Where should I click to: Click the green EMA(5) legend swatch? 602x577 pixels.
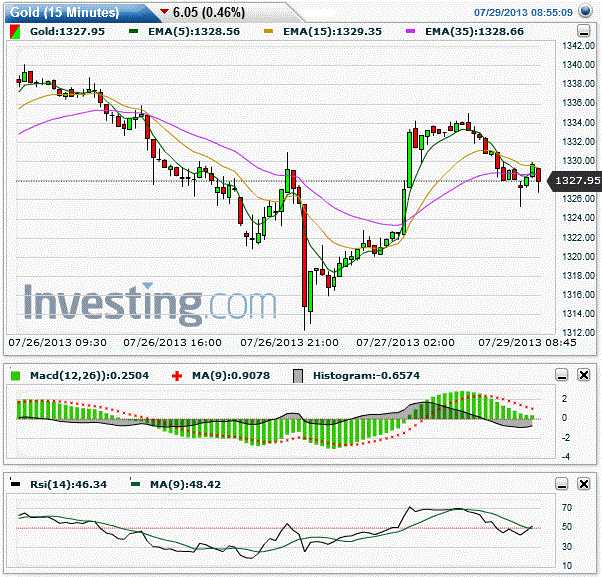point(134,31)
